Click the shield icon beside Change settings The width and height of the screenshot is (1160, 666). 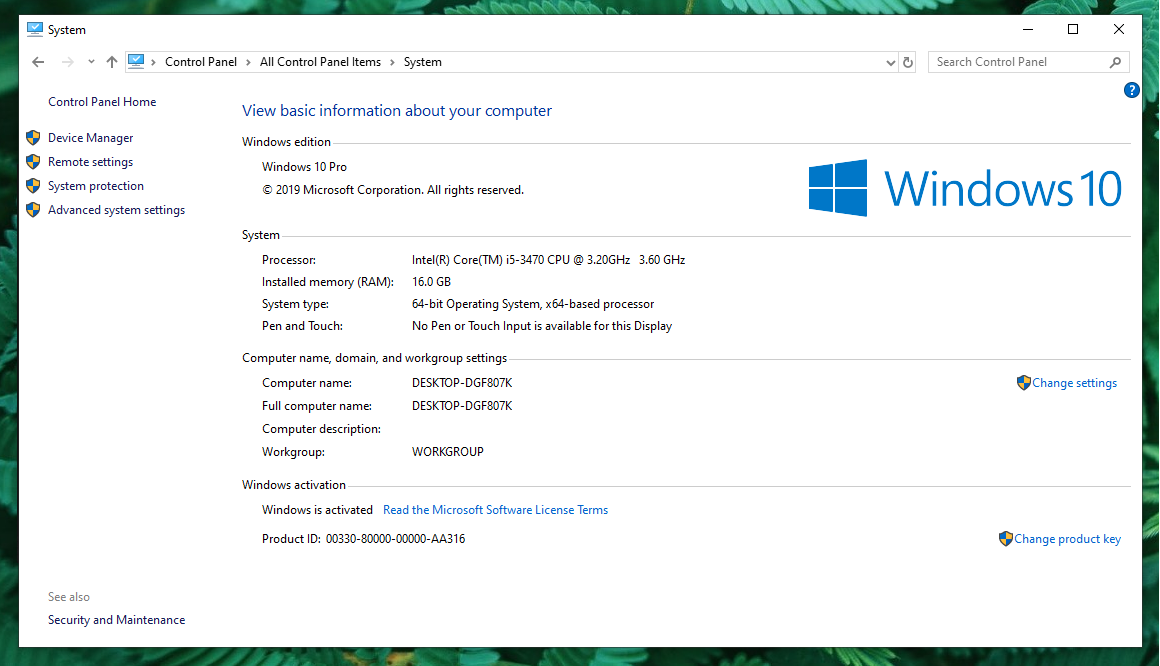click(x=1023, y=383)
